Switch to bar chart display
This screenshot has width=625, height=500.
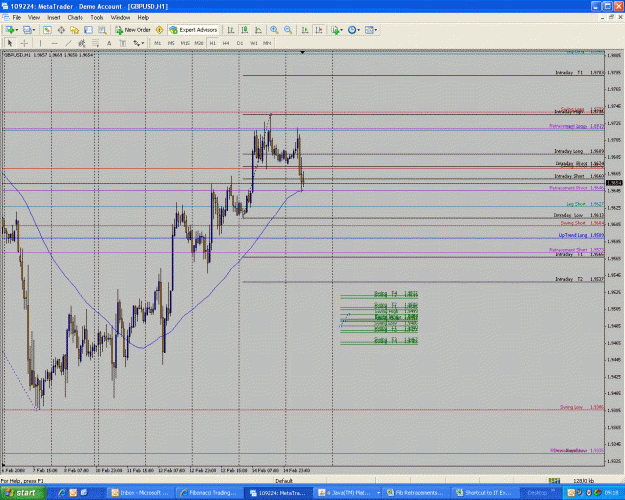230,30
